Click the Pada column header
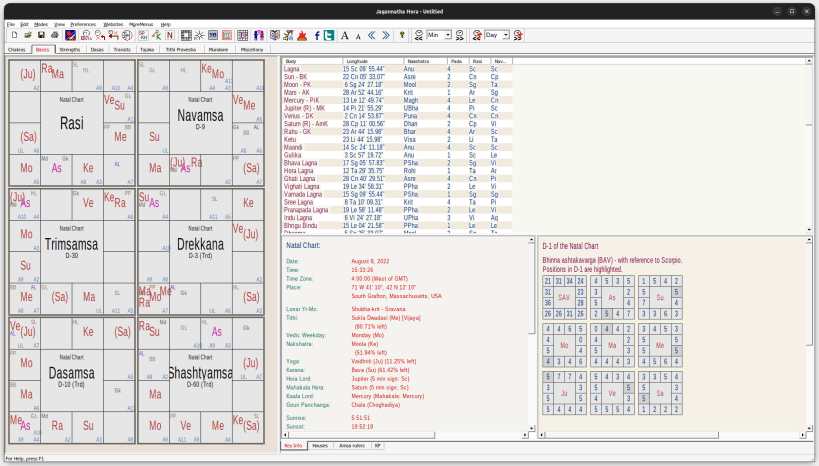Screen dimensions: 819x466 pyautogui.click(x=458, y=61)
